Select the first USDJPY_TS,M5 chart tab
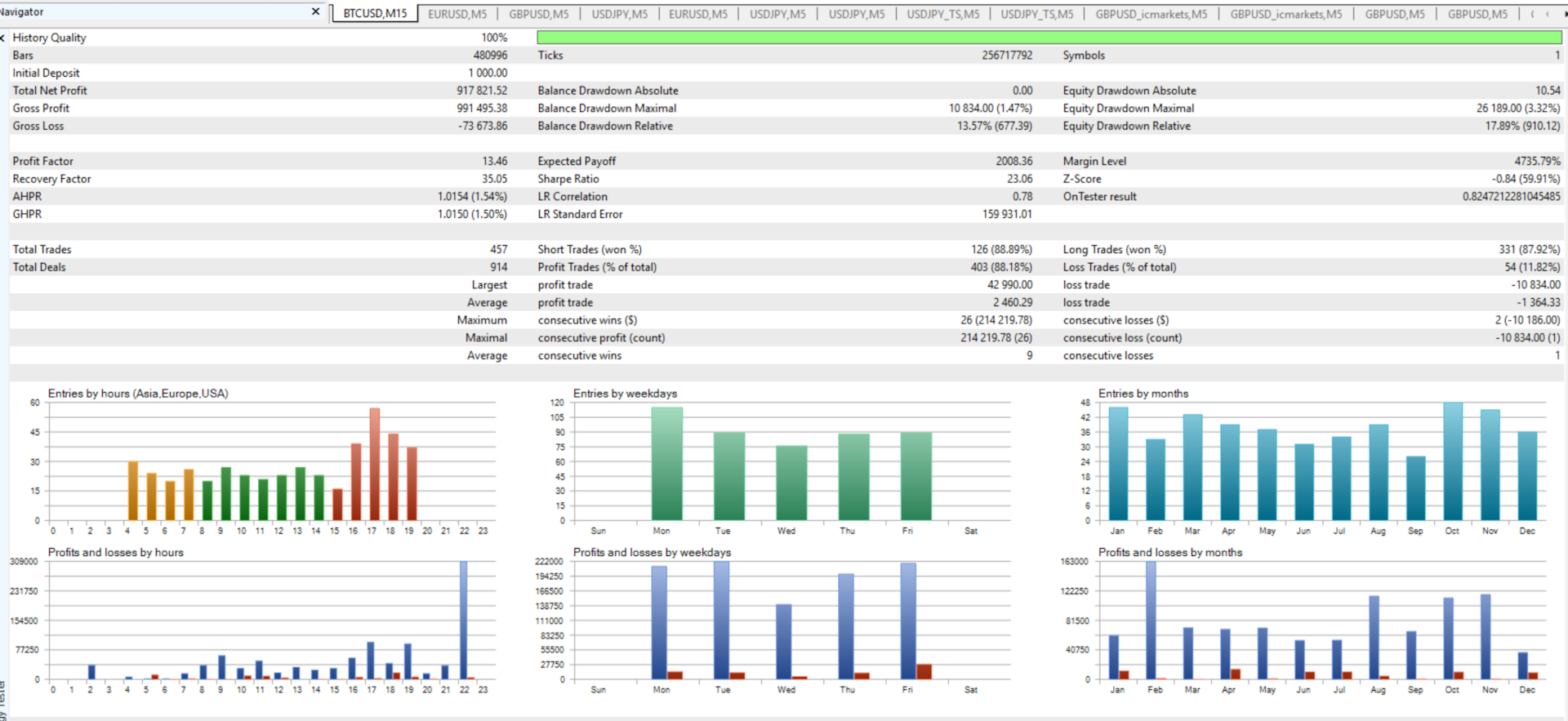 942,14
